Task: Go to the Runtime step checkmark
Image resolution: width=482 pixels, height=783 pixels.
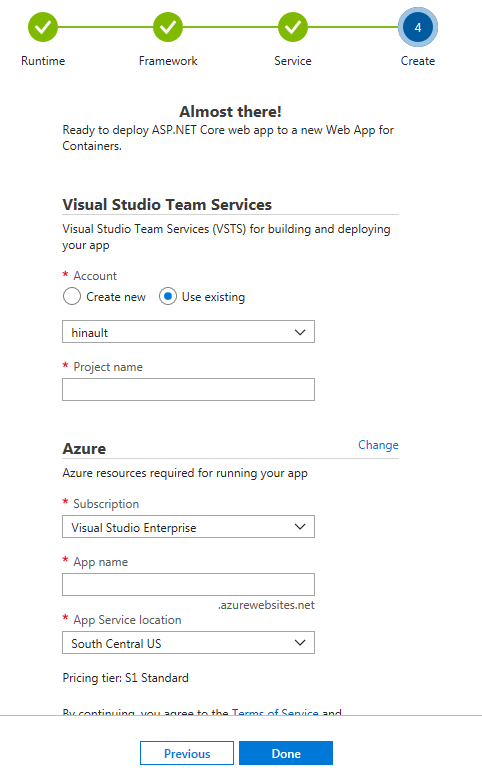Action: (x=43, y=27)
